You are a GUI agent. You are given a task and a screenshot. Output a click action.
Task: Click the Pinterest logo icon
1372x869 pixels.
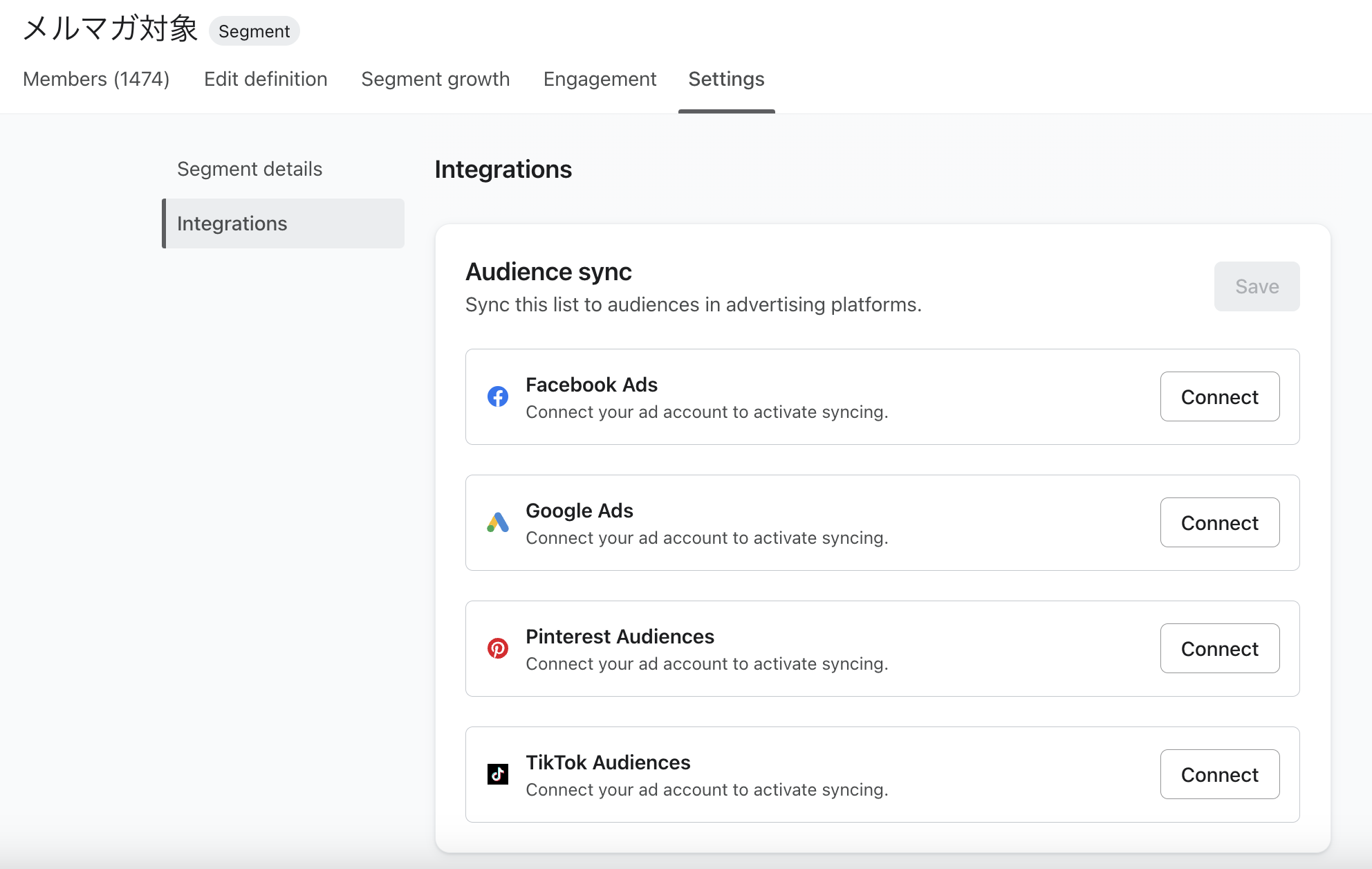pos(498,648)
